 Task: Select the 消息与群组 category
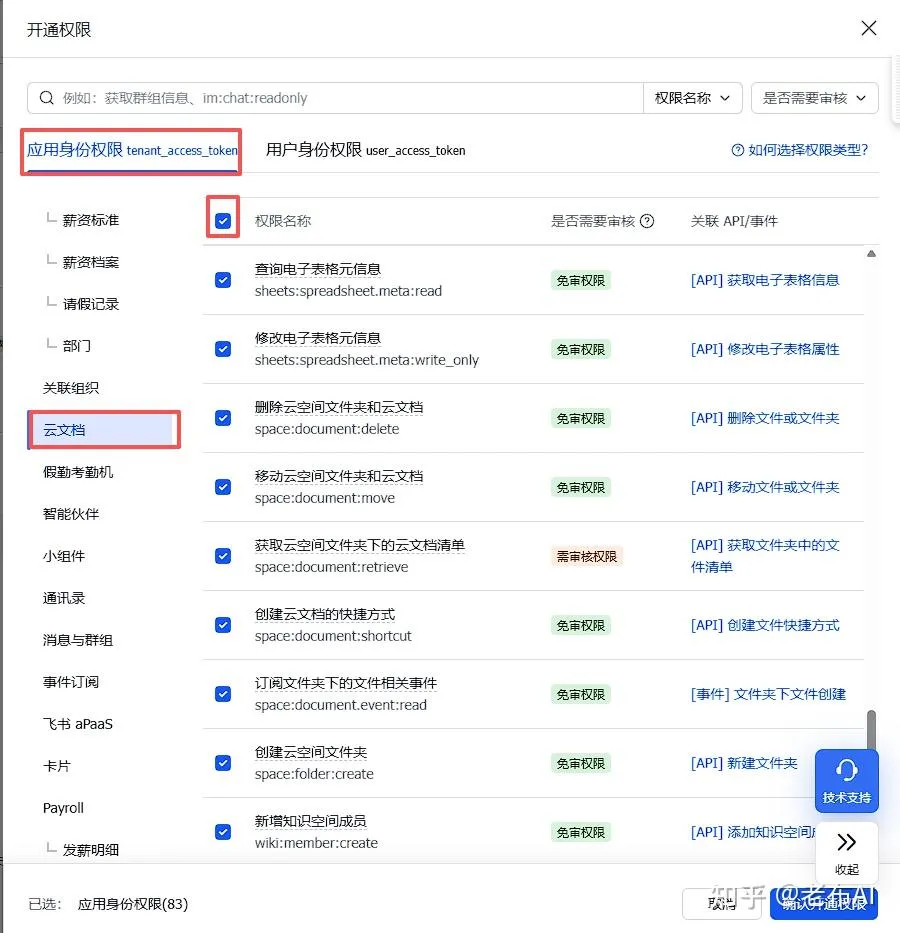(x=78, y=640)
